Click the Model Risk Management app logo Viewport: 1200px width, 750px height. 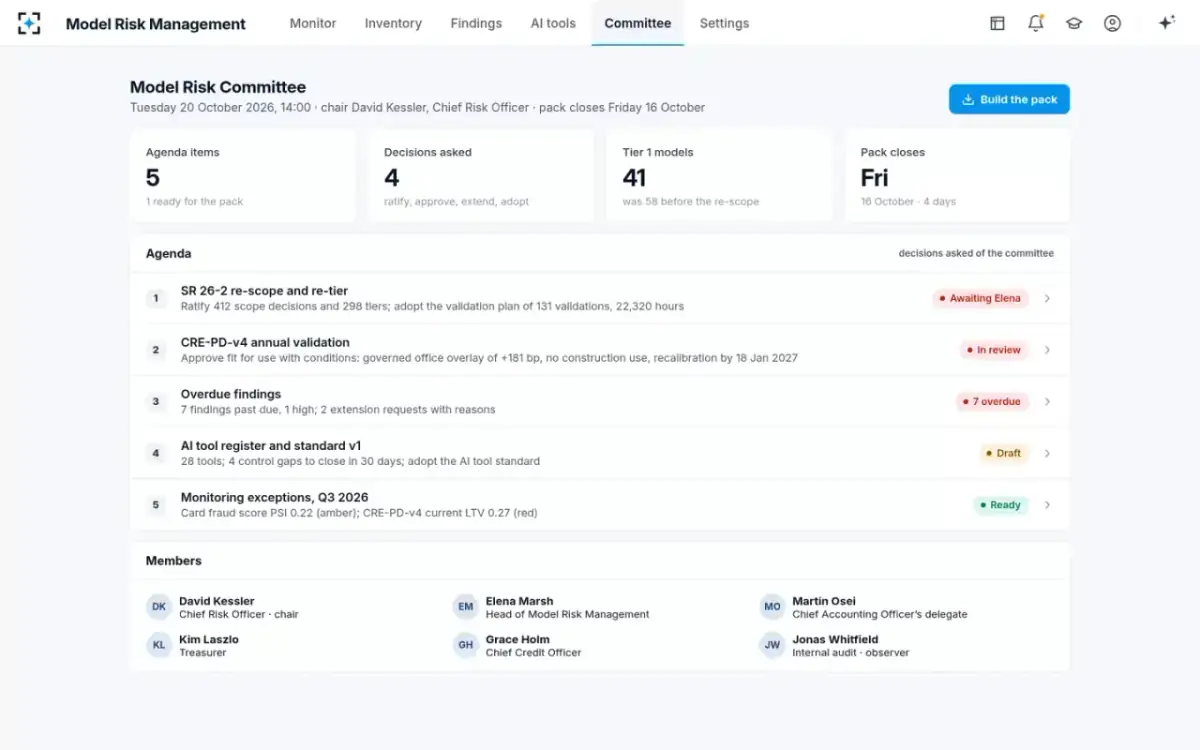coord(29,23)
